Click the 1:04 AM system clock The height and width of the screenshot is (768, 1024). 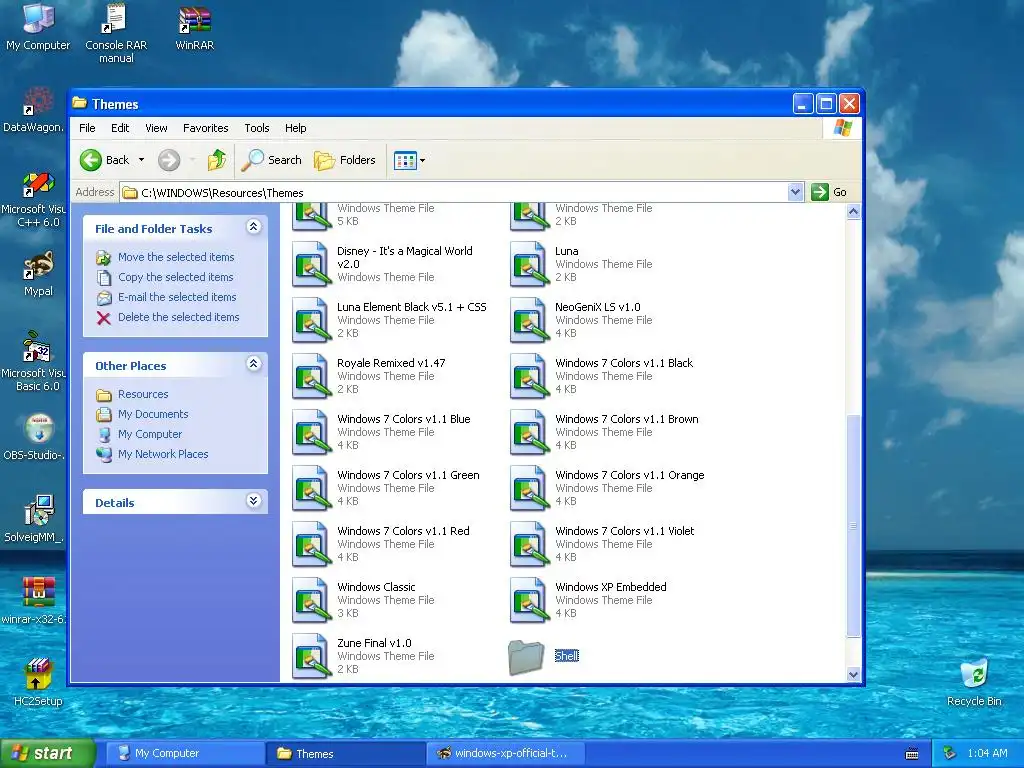pos(987,753)
